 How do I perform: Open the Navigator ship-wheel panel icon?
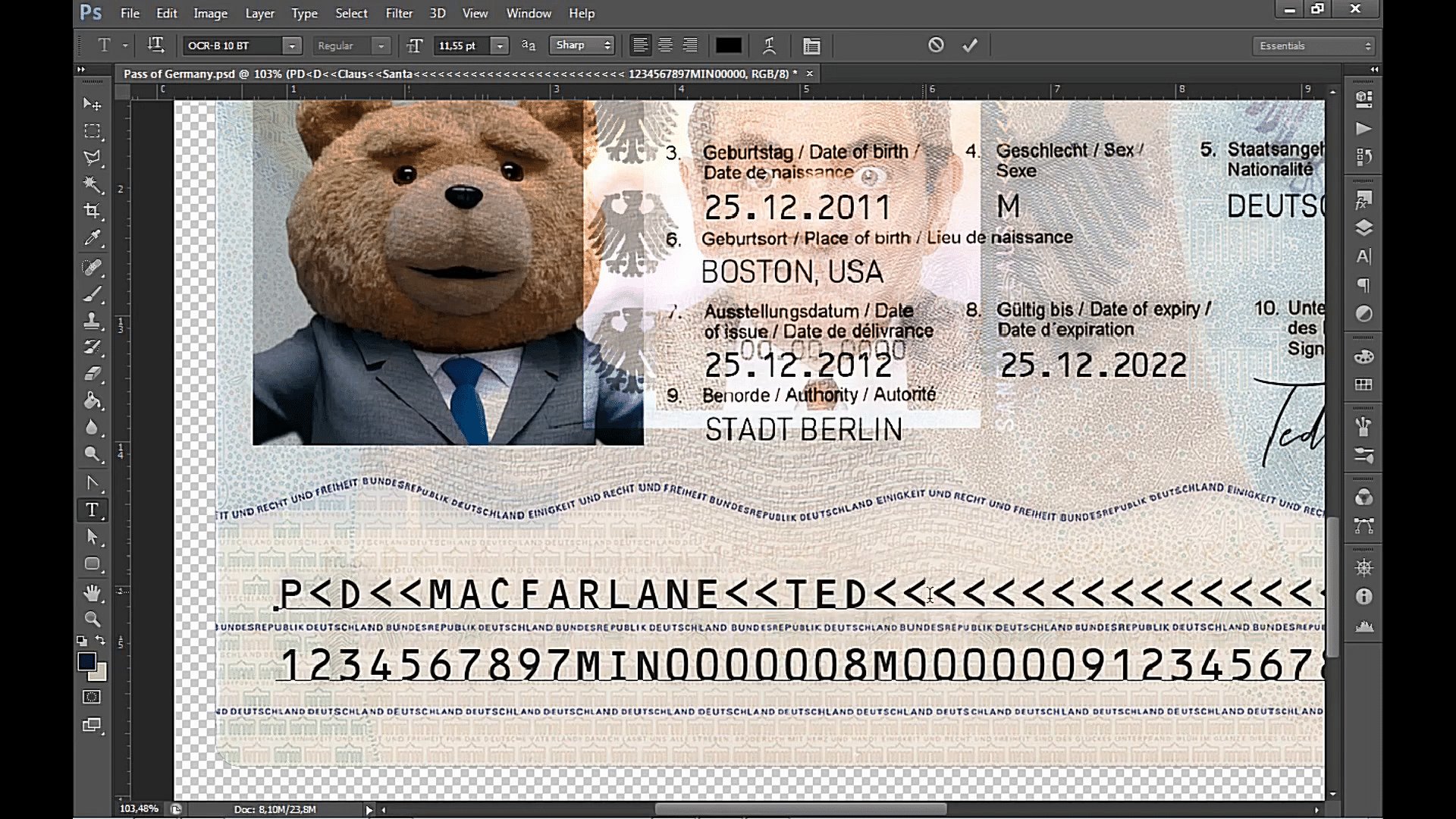(1363, 567)
